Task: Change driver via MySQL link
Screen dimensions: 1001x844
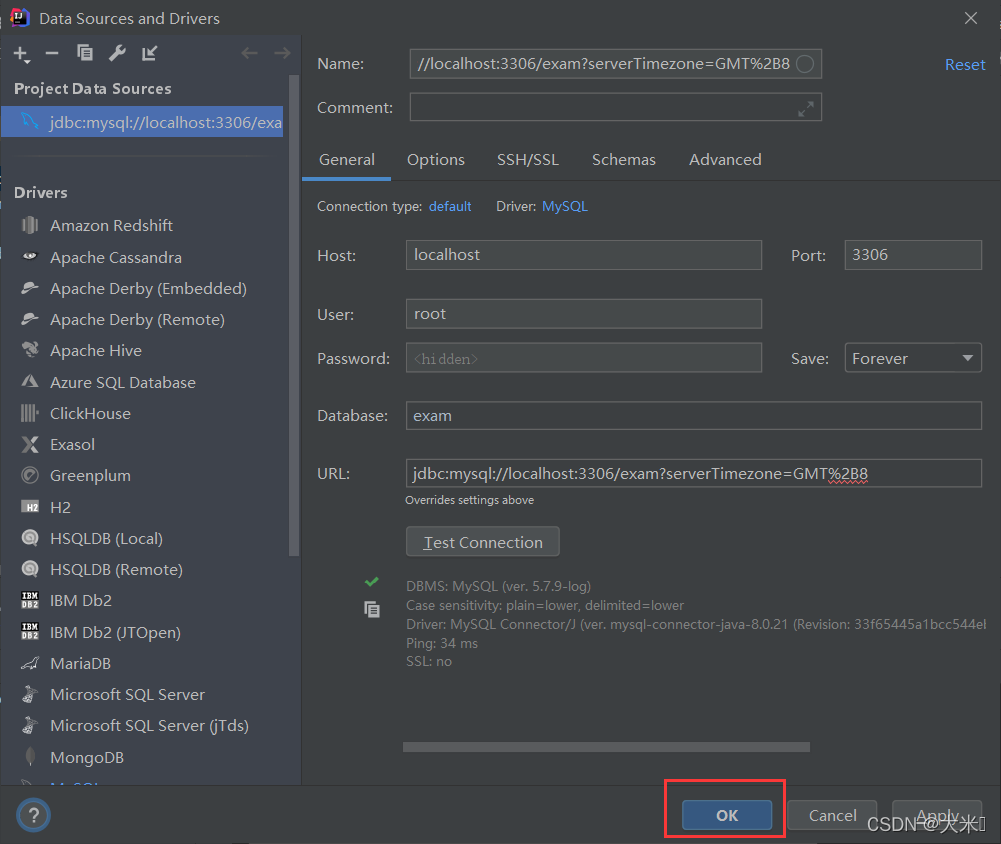Action: click(564, 206)
